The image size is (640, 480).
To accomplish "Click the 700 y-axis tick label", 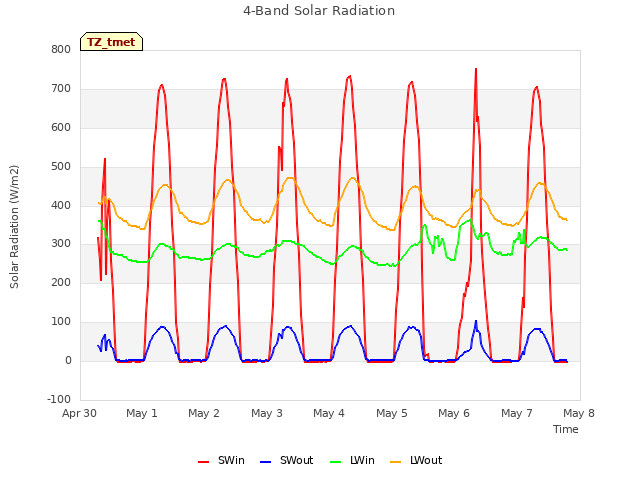I will point(61,89).
